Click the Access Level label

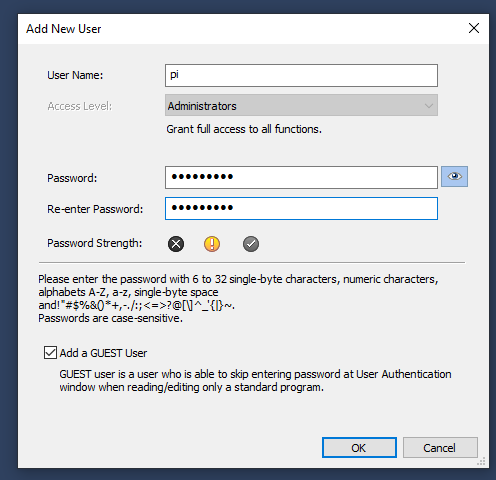click(80, 106)
